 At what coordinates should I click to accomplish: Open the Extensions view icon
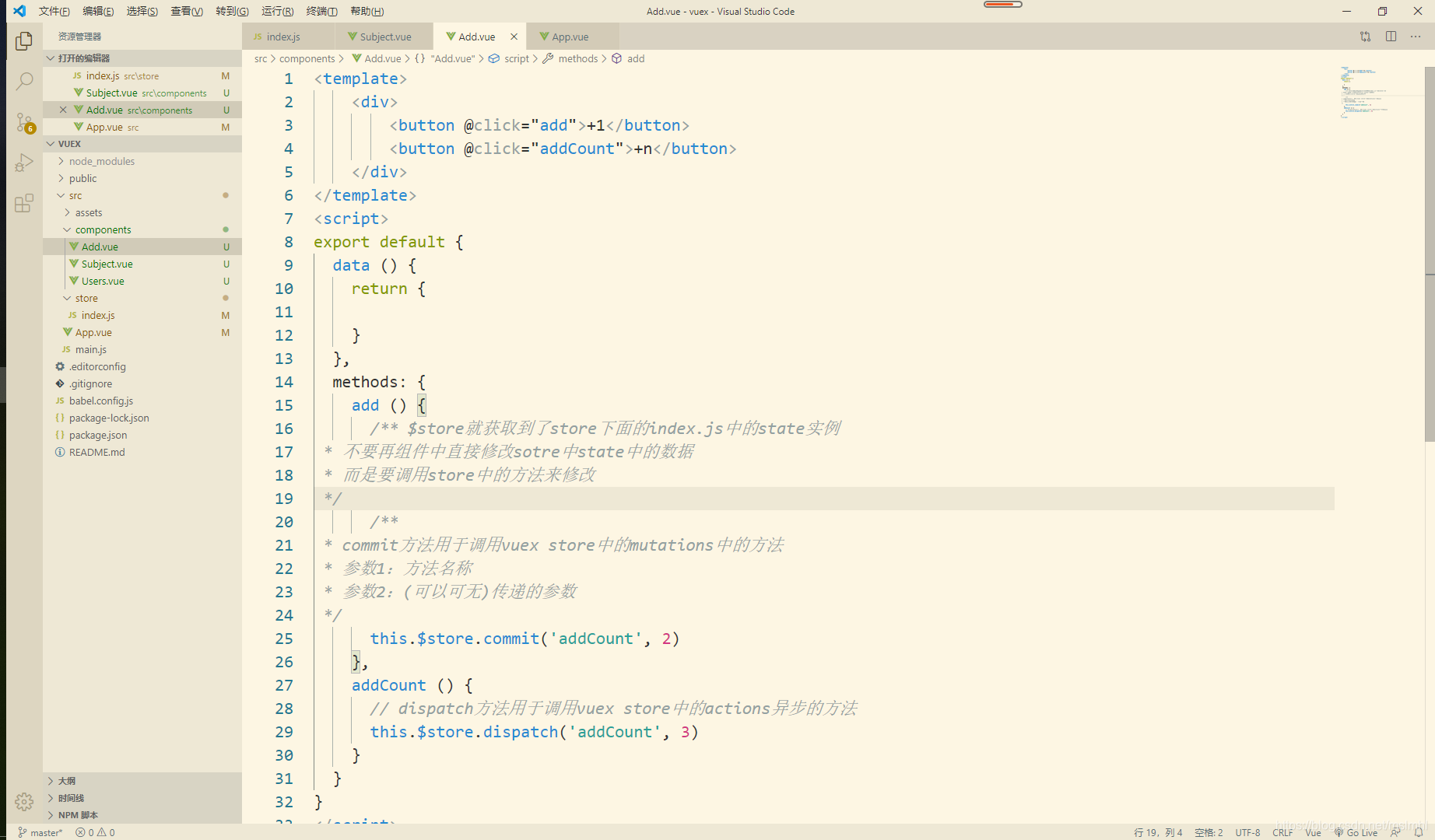24,203
